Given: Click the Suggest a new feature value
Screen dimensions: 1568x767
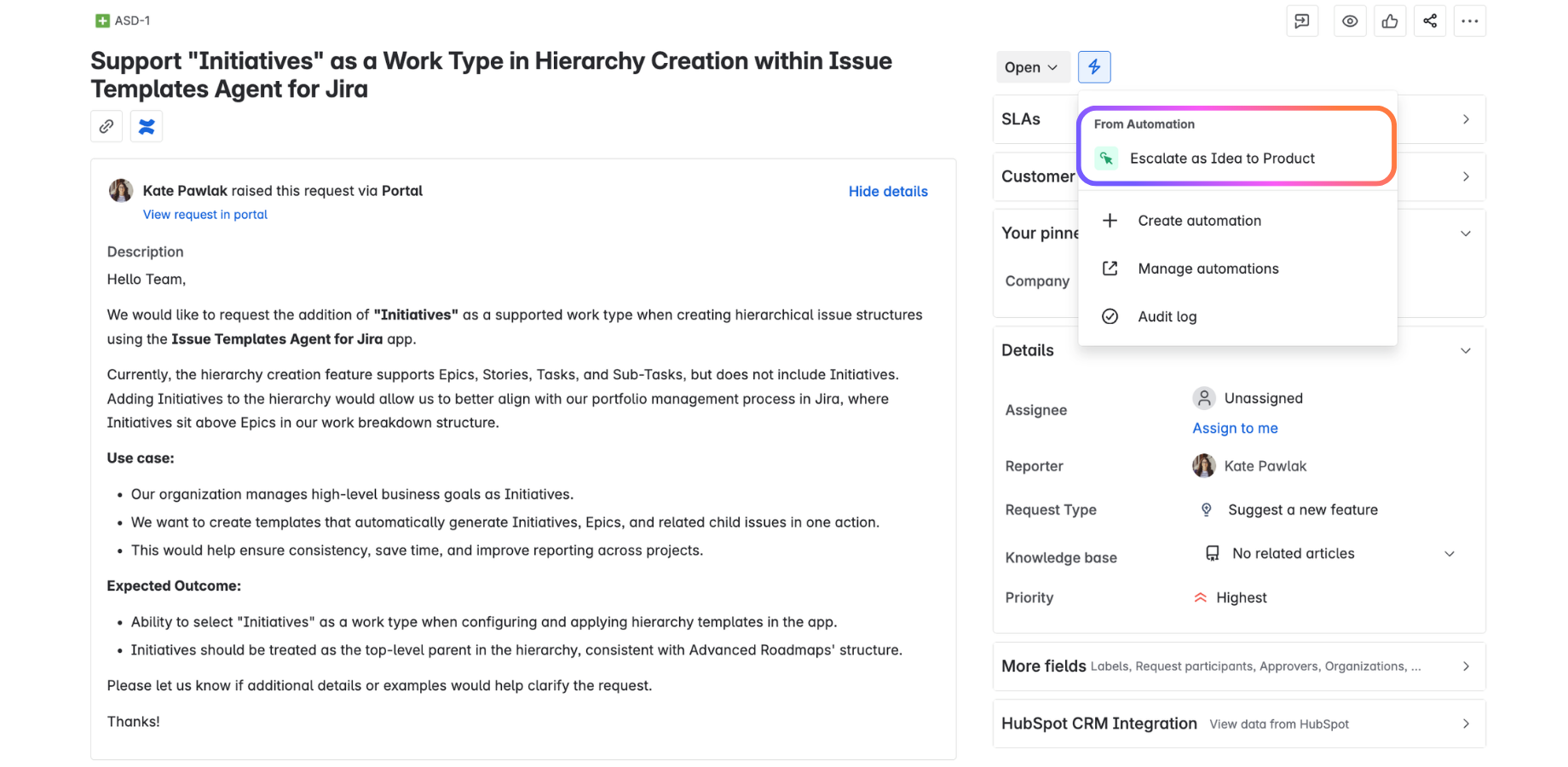Looking at the screenshot, I should [1303, 510].
